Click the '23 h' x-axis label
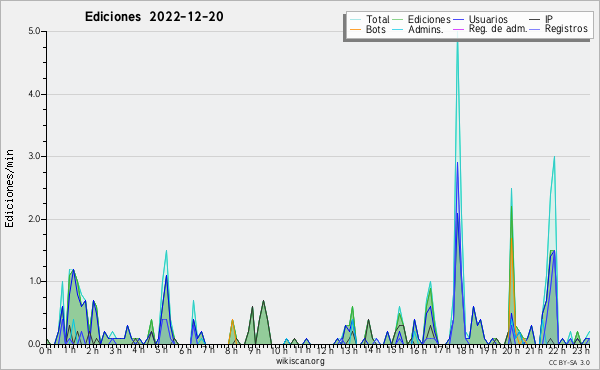Viewport: 600px width, 370px height. click(x=581, y=351)
